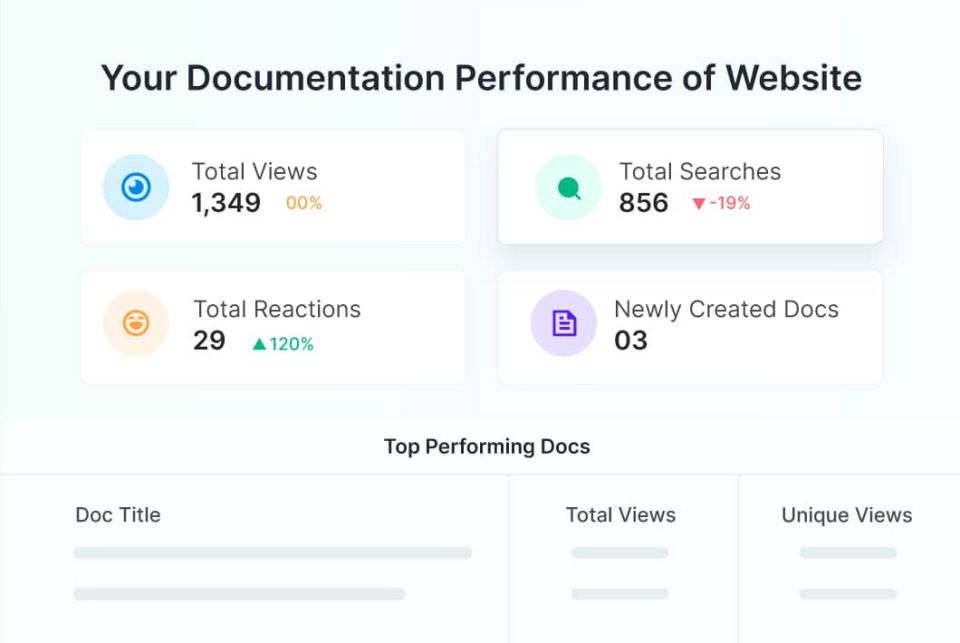Click the blue eye Total Views icon
The height and width of the screenshot is (643, 960).
pos(136,187)
